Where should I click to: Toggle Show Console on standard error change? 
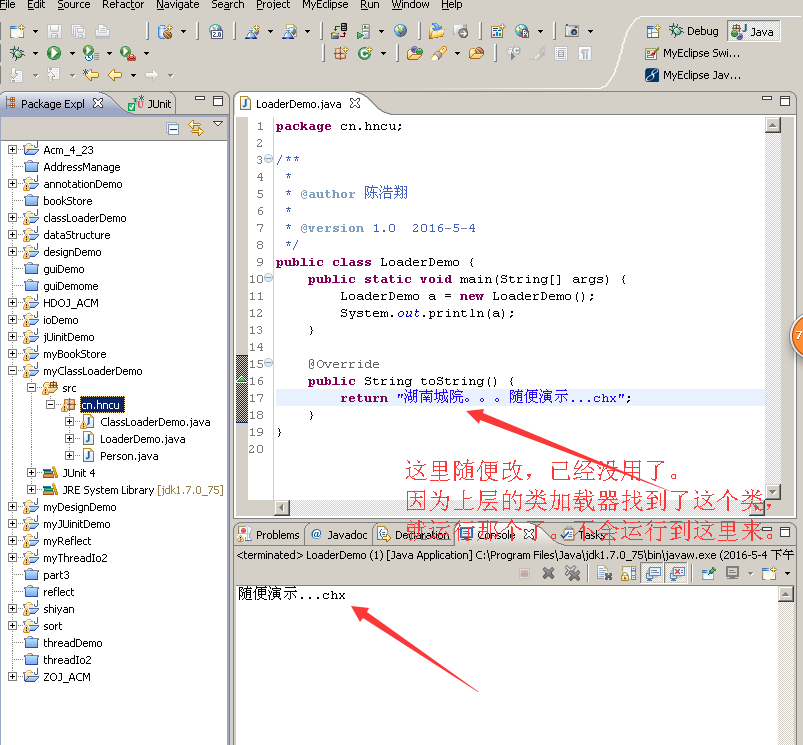(677, 573)
